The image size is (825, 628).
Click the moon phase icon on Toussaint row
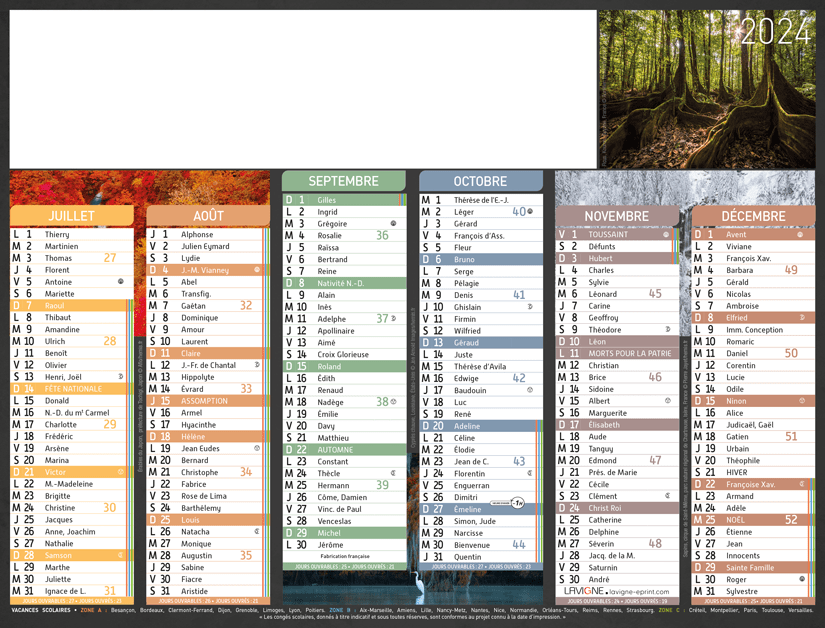(x=667, y=235)
